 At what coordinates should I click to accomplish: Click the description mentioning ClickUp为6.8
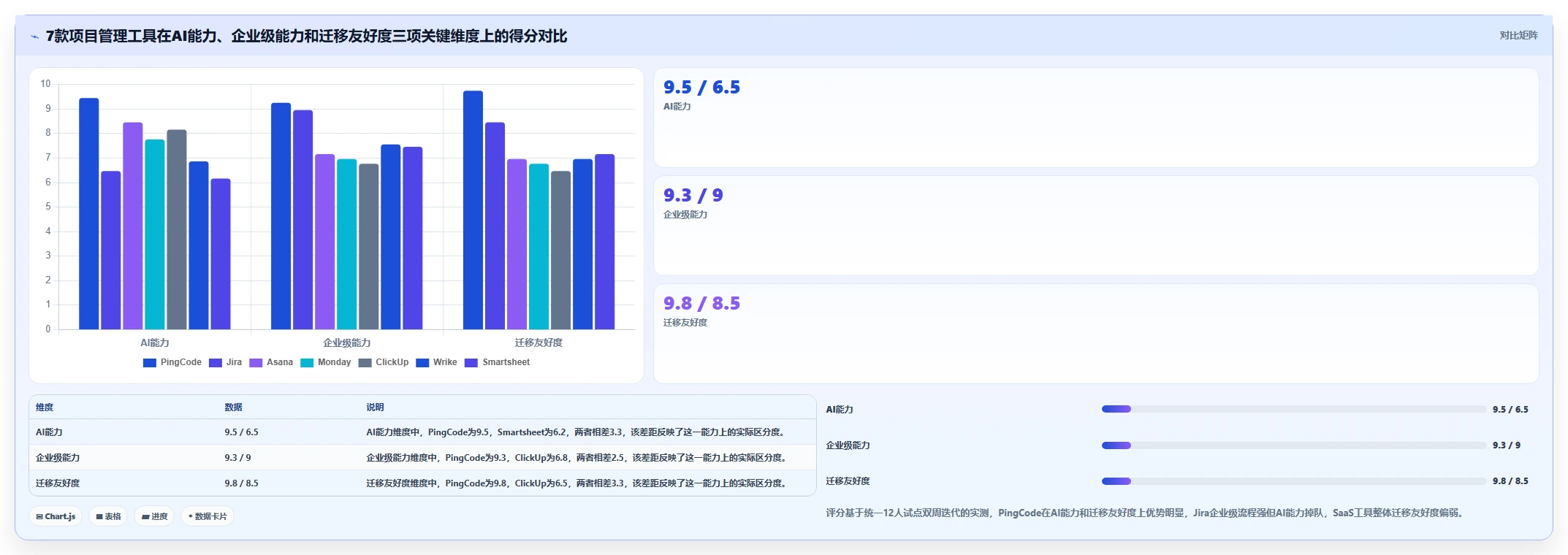(x=578, y=458)
